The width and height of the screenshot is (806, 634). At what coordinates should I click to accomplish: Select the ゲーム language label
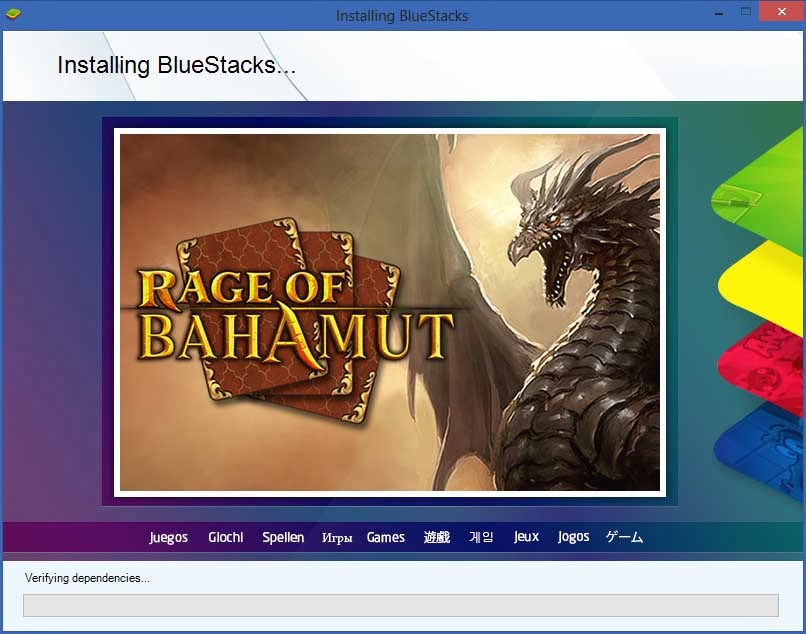[624, 537]
